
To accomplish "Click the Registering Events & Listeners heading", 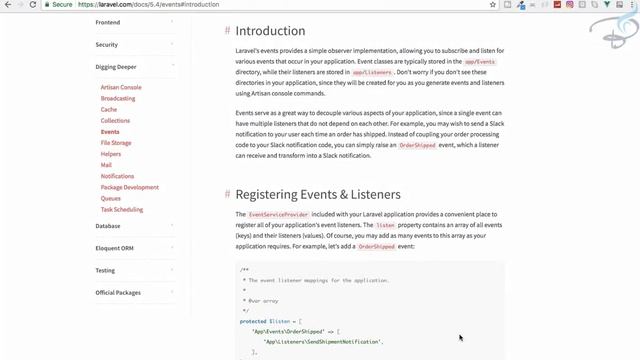I will point(318,194).
